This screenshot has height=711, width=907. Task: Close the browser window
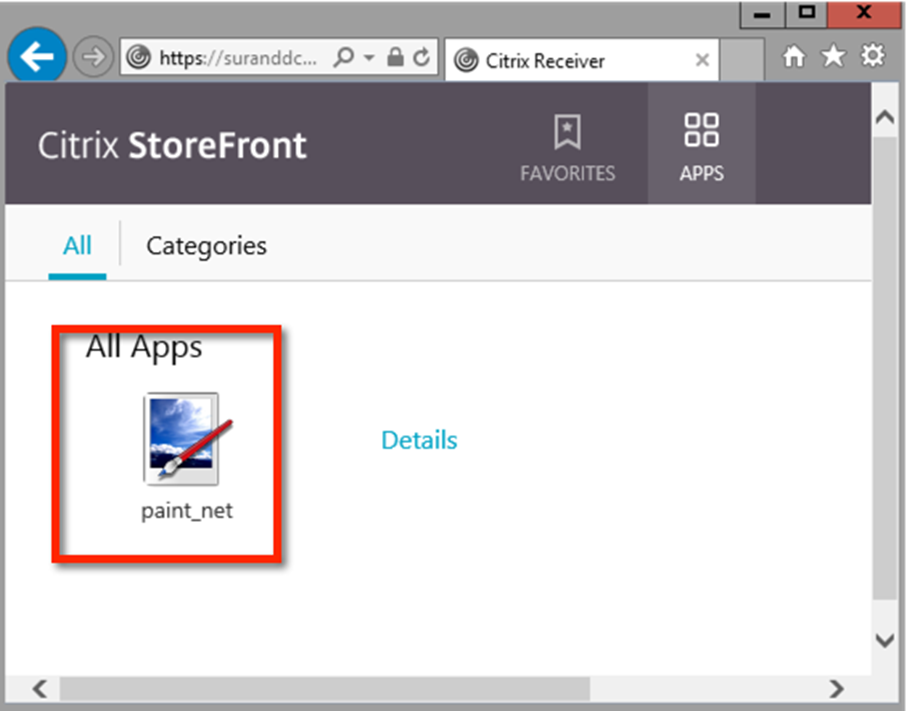point(864,13)
